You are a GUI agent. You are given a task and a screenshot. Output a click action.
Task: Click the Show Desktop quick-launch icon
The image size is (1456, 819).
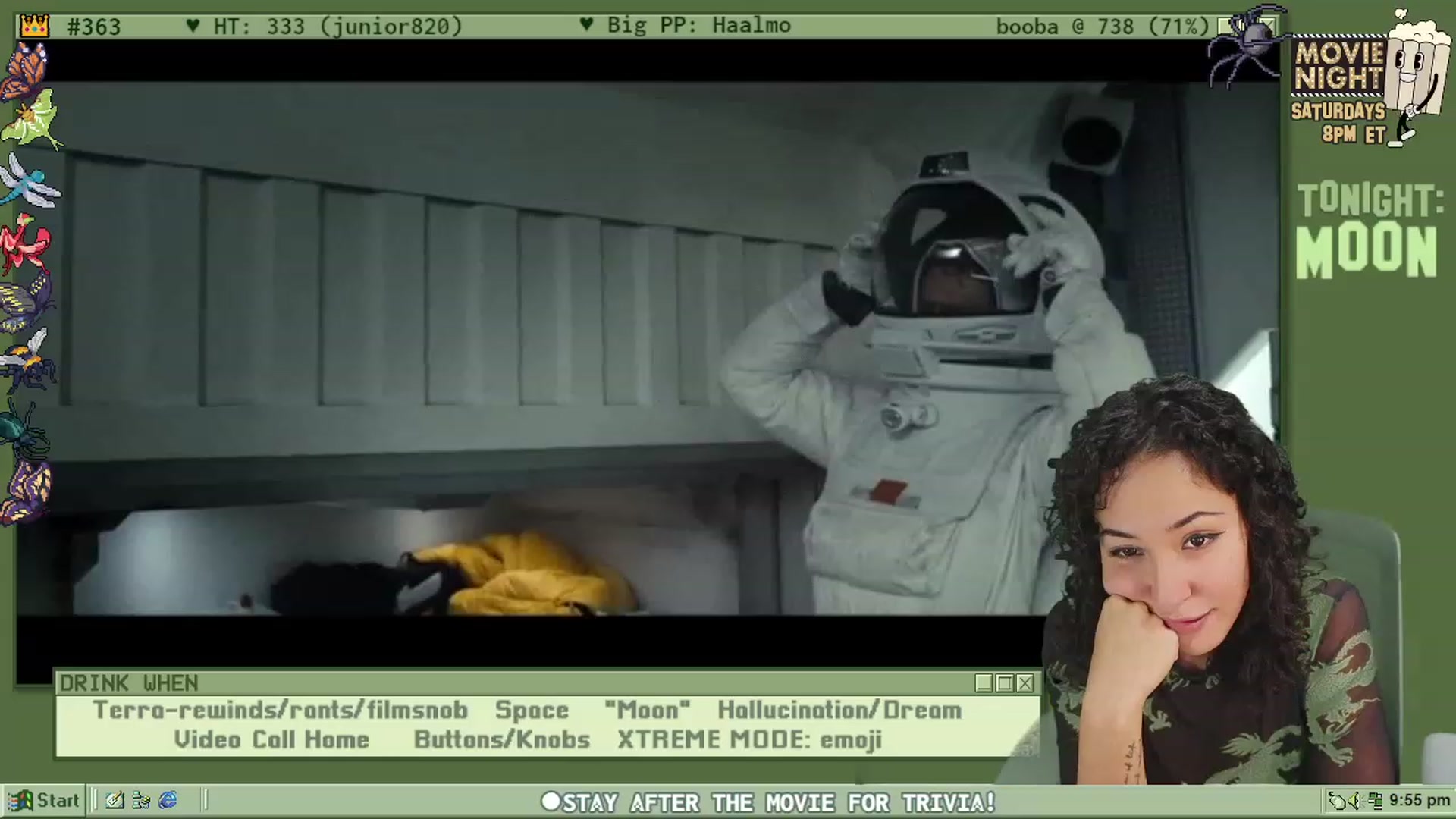[115, 800]
